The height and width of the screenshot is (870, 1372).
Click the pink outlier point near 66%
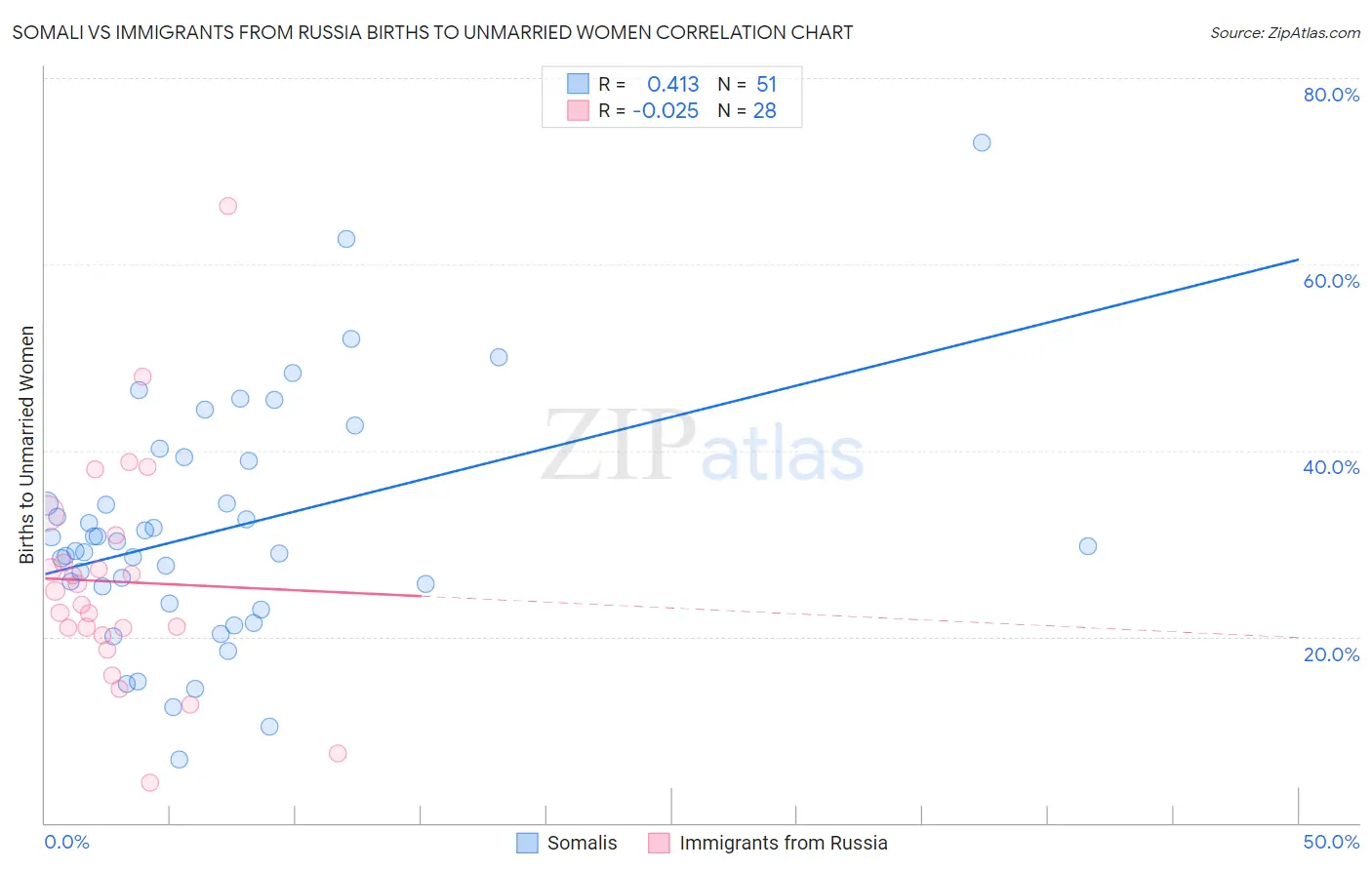pyautogui.click(x=228, y=206)
